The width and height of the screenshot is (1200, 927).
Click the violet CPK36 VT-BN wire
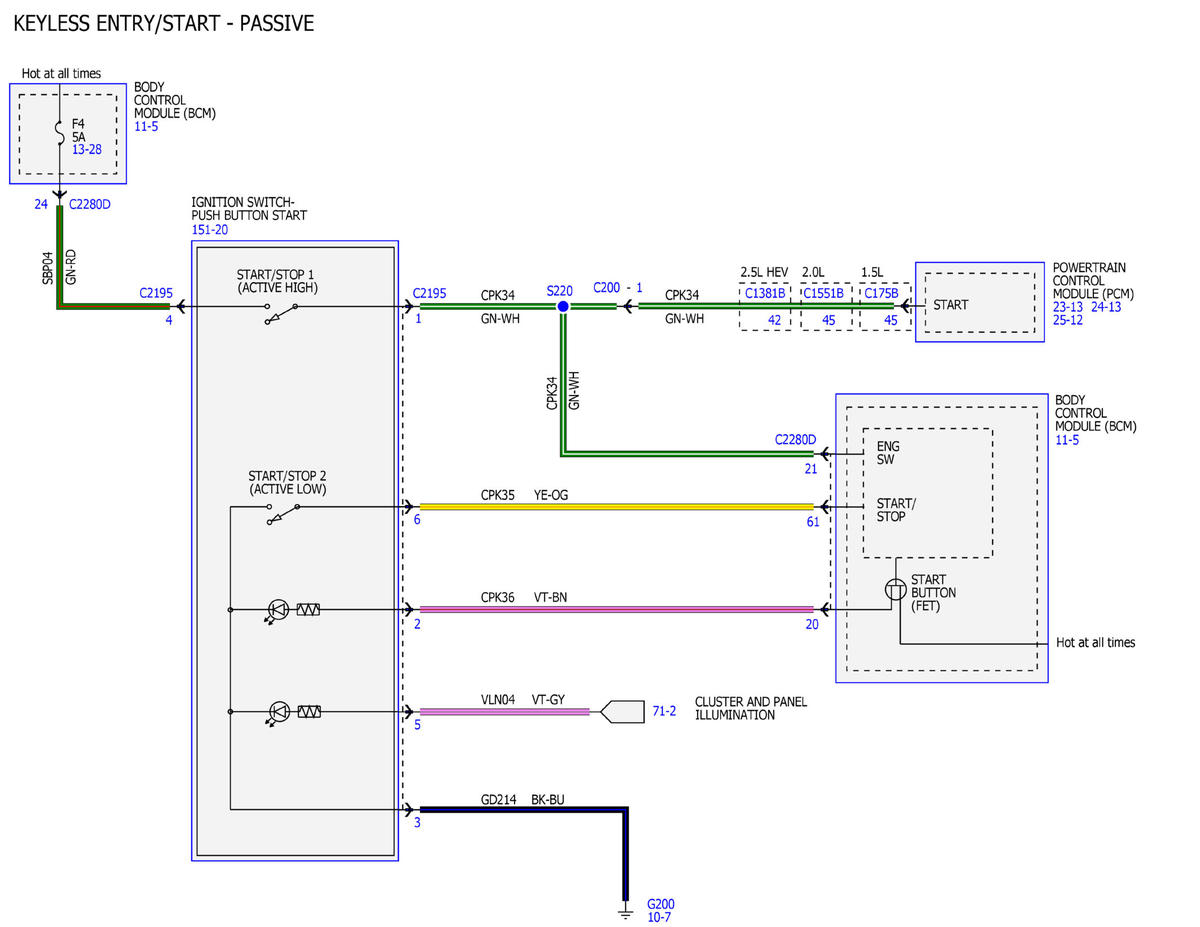(617, 609)
